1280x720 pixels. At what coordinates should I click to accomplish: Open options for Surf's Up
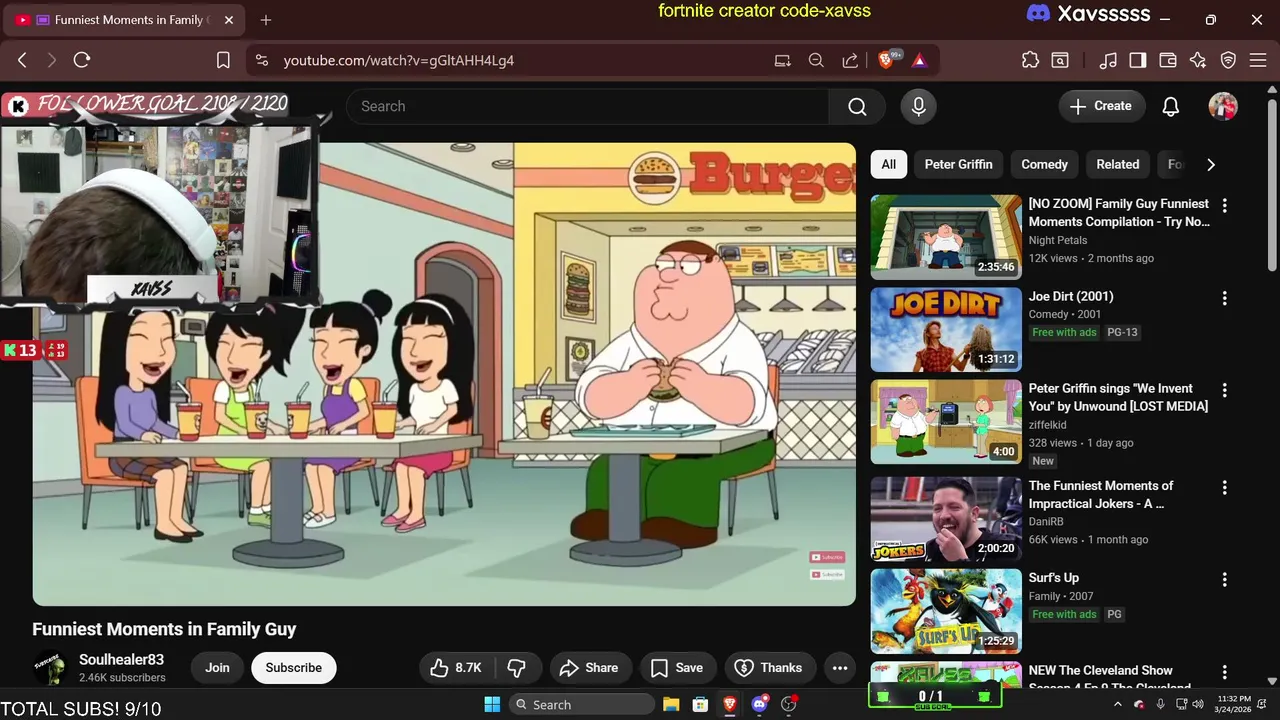tap(1224, 579)
